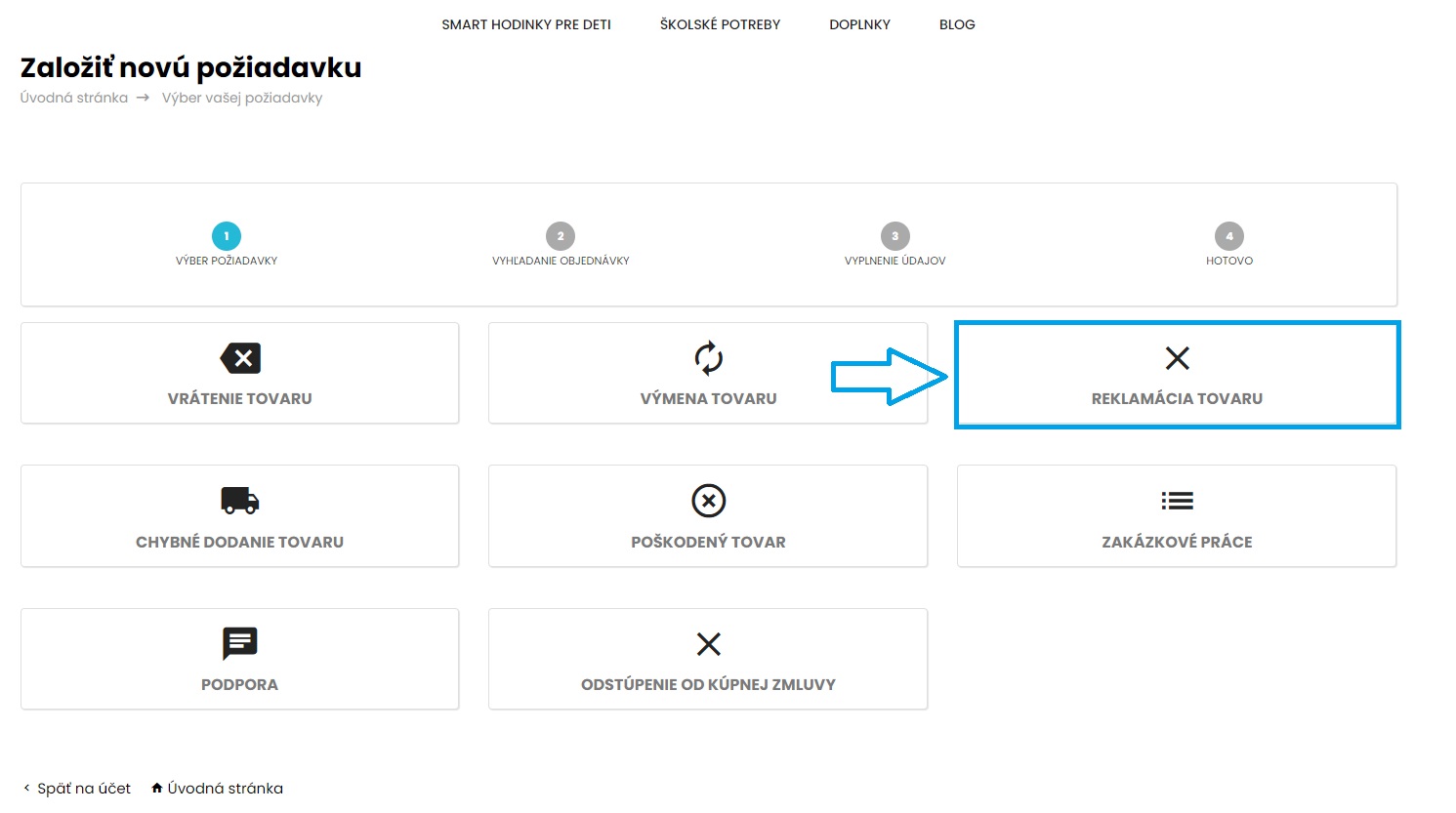Click the X icon above Reklamácia tovaru
Image resolution: width=1456 pixels, height=813 pixels.
(1177, 358)
